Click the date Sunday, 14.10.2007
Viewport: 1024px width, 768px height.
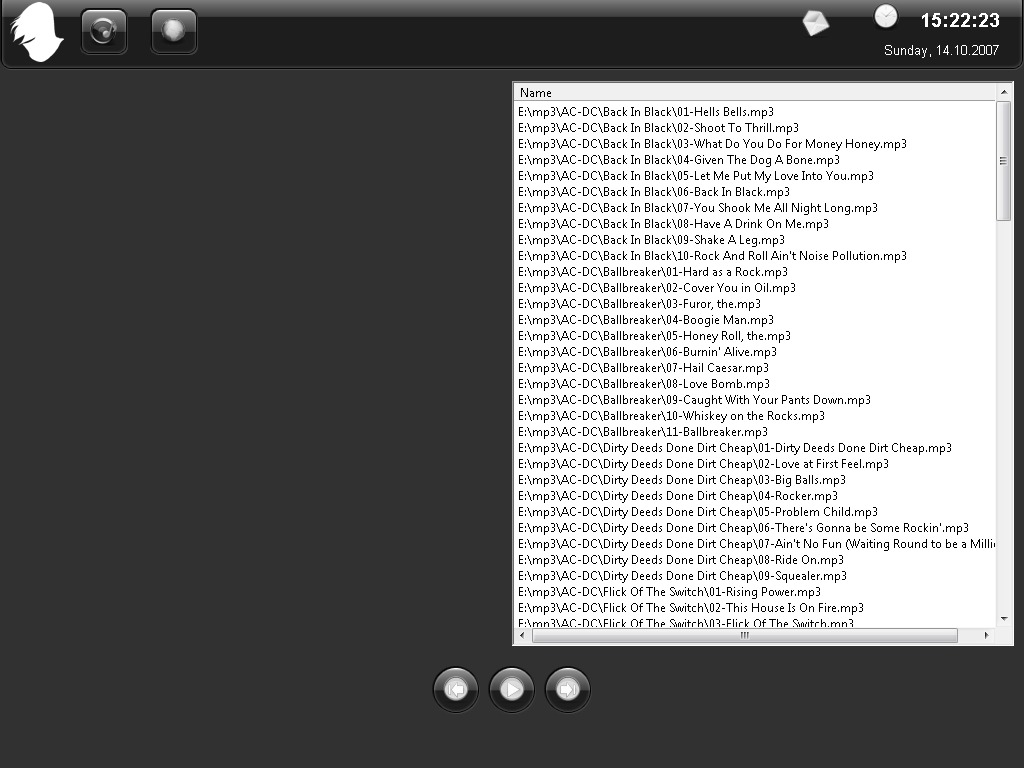pyautogui.click(x=941, y=50)
